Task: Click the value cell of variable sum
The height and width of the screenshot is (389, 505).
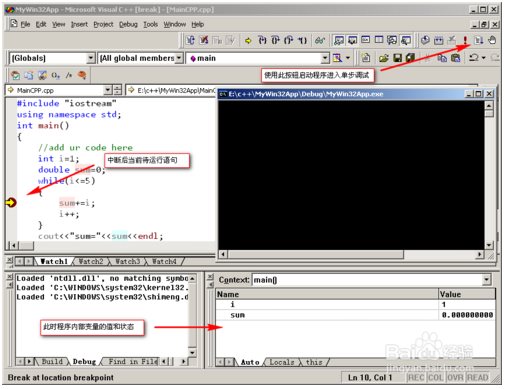Action: 467,315
